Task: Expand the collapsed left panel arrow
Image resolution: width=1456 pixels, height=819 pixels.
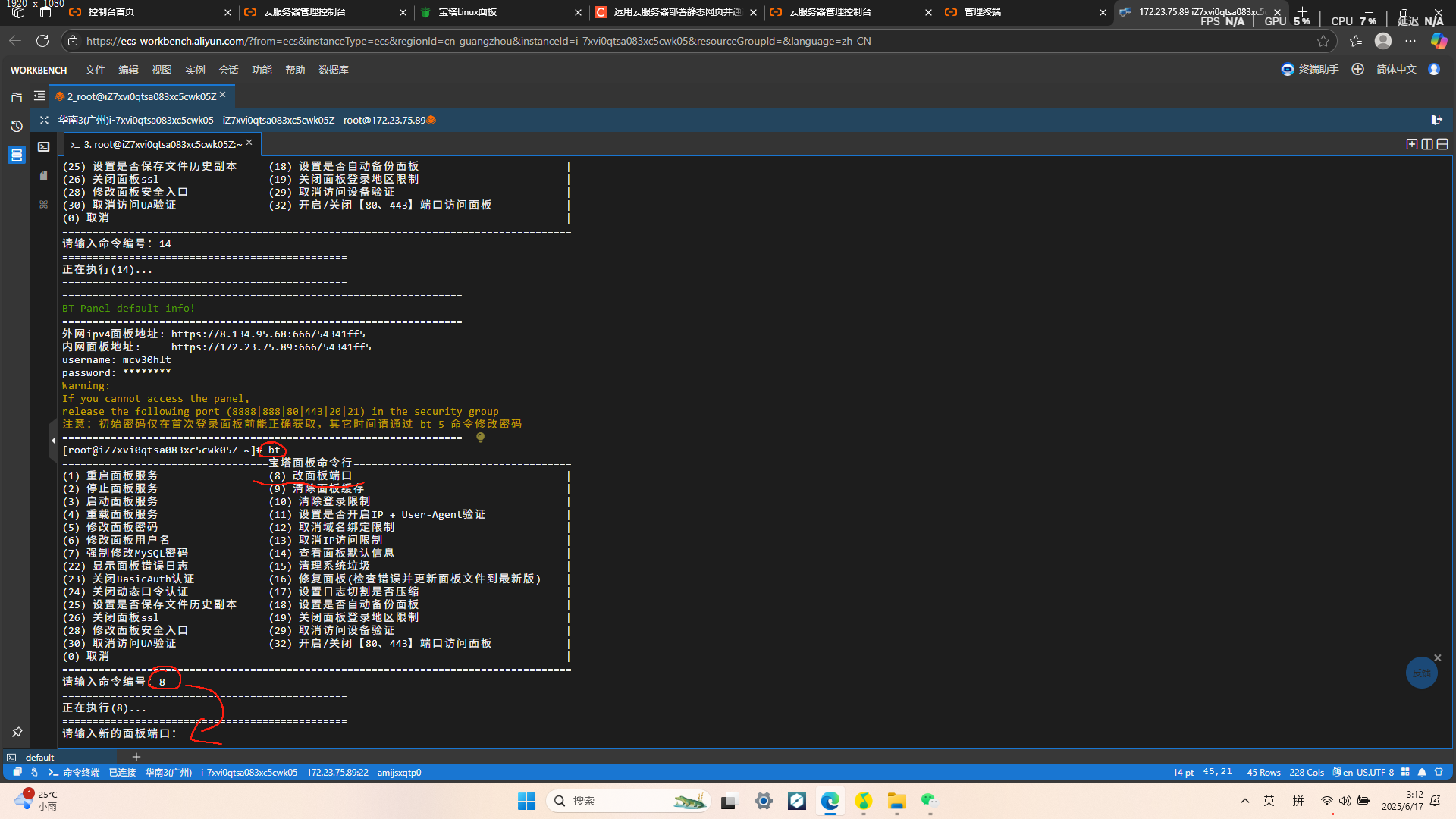Action: tap(53, 440)
